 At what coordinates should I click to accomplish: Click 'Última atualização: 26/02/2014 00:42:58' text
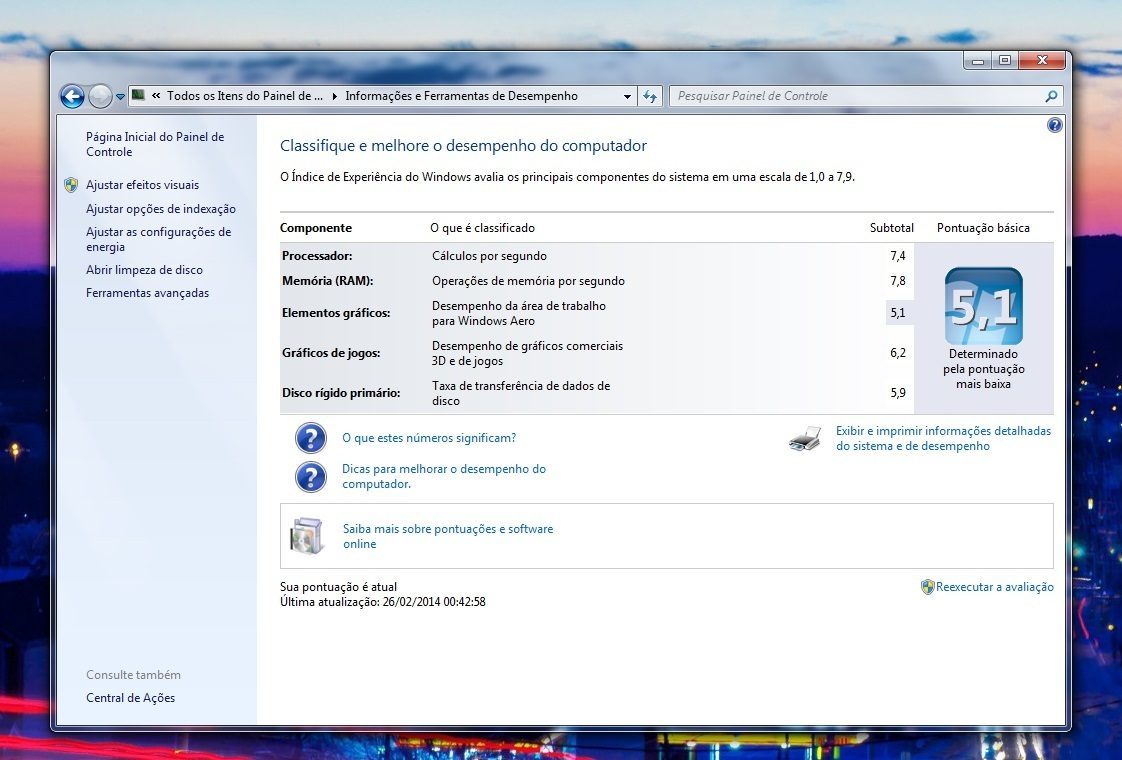383,602
